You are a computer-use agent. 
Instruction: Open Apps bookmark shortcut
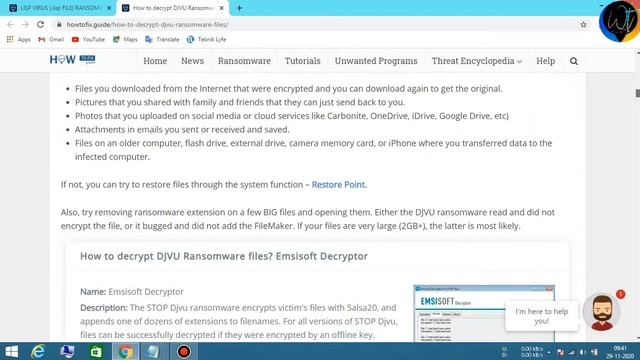[18, 39]
